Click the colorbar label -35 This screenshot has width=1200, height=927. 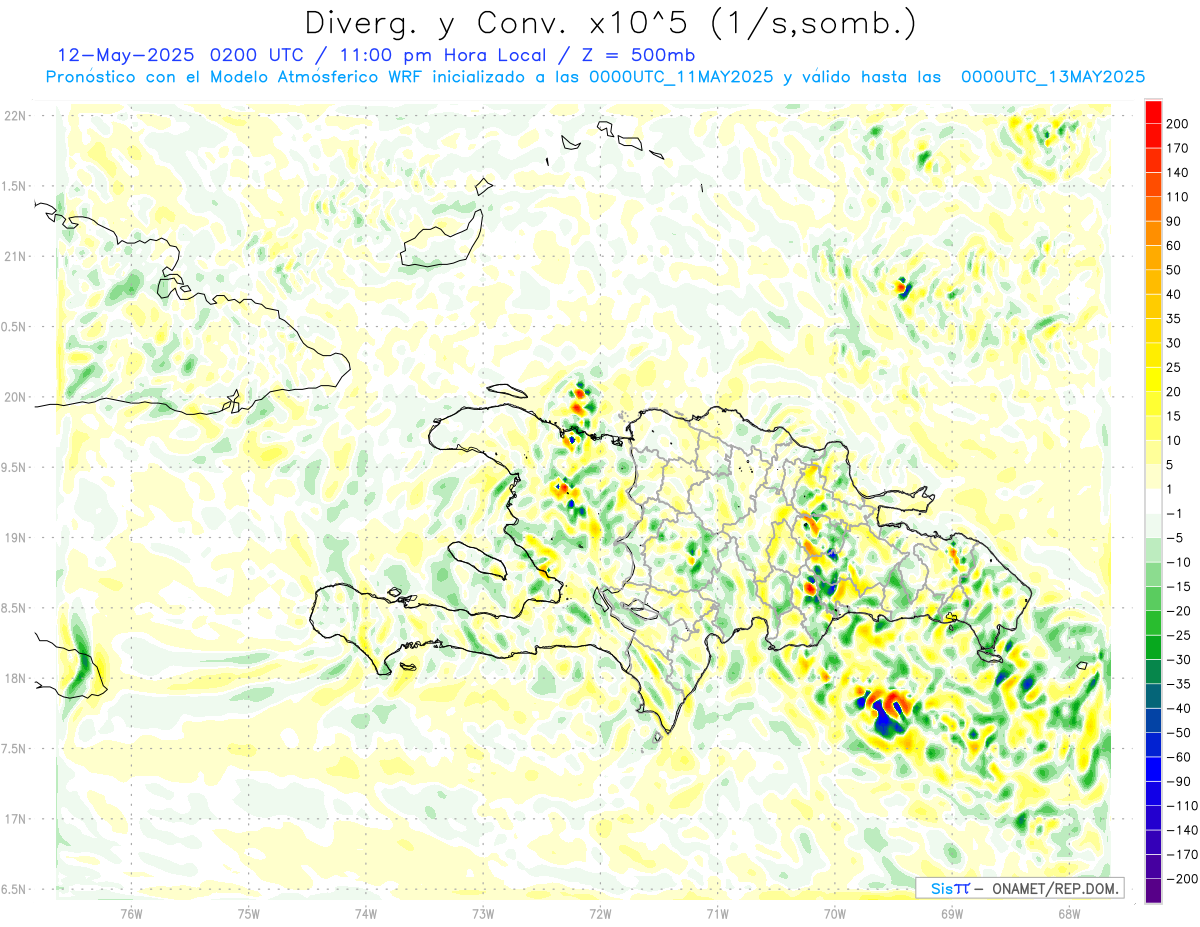tap(1181, 684)
